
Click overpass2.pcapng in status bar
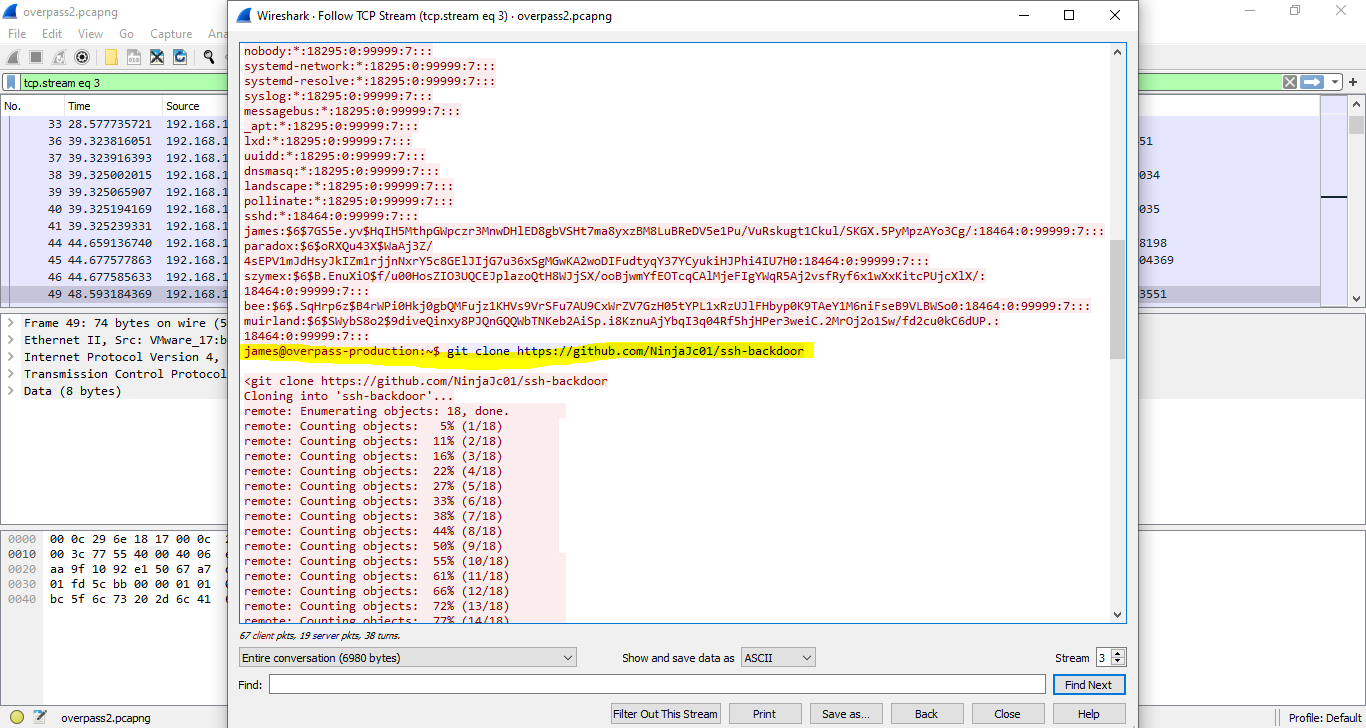(x=105, y=717)
